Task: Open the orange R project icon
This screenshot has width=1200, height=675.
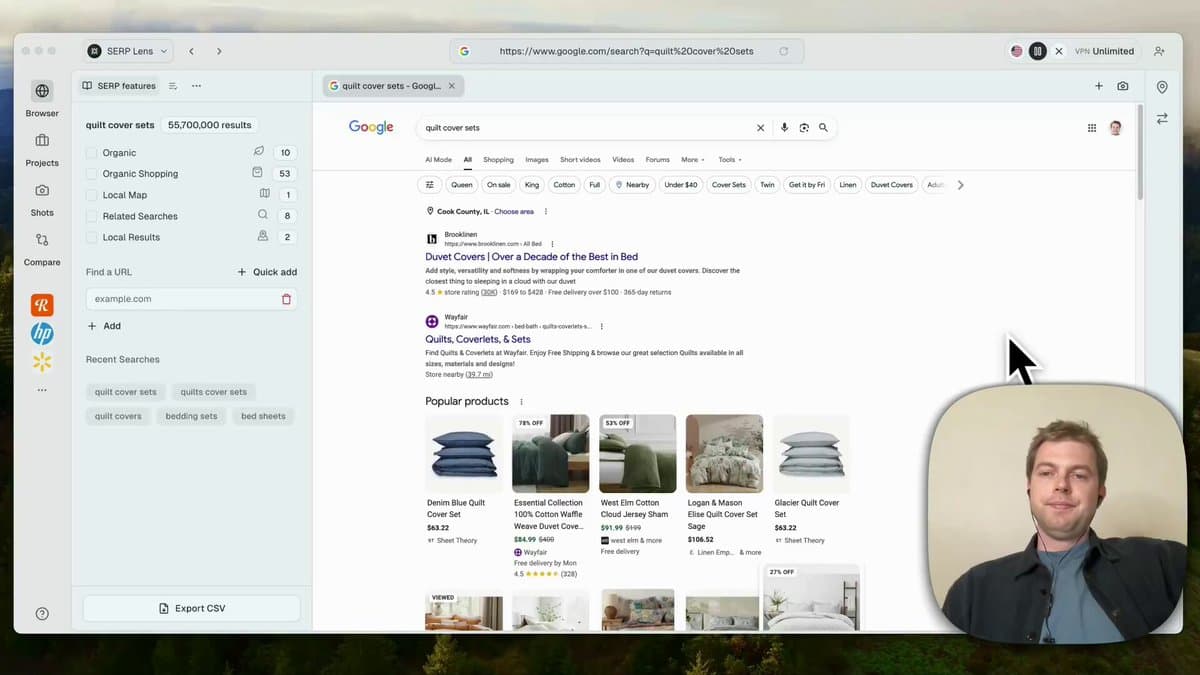Action: tap(42, 306)
